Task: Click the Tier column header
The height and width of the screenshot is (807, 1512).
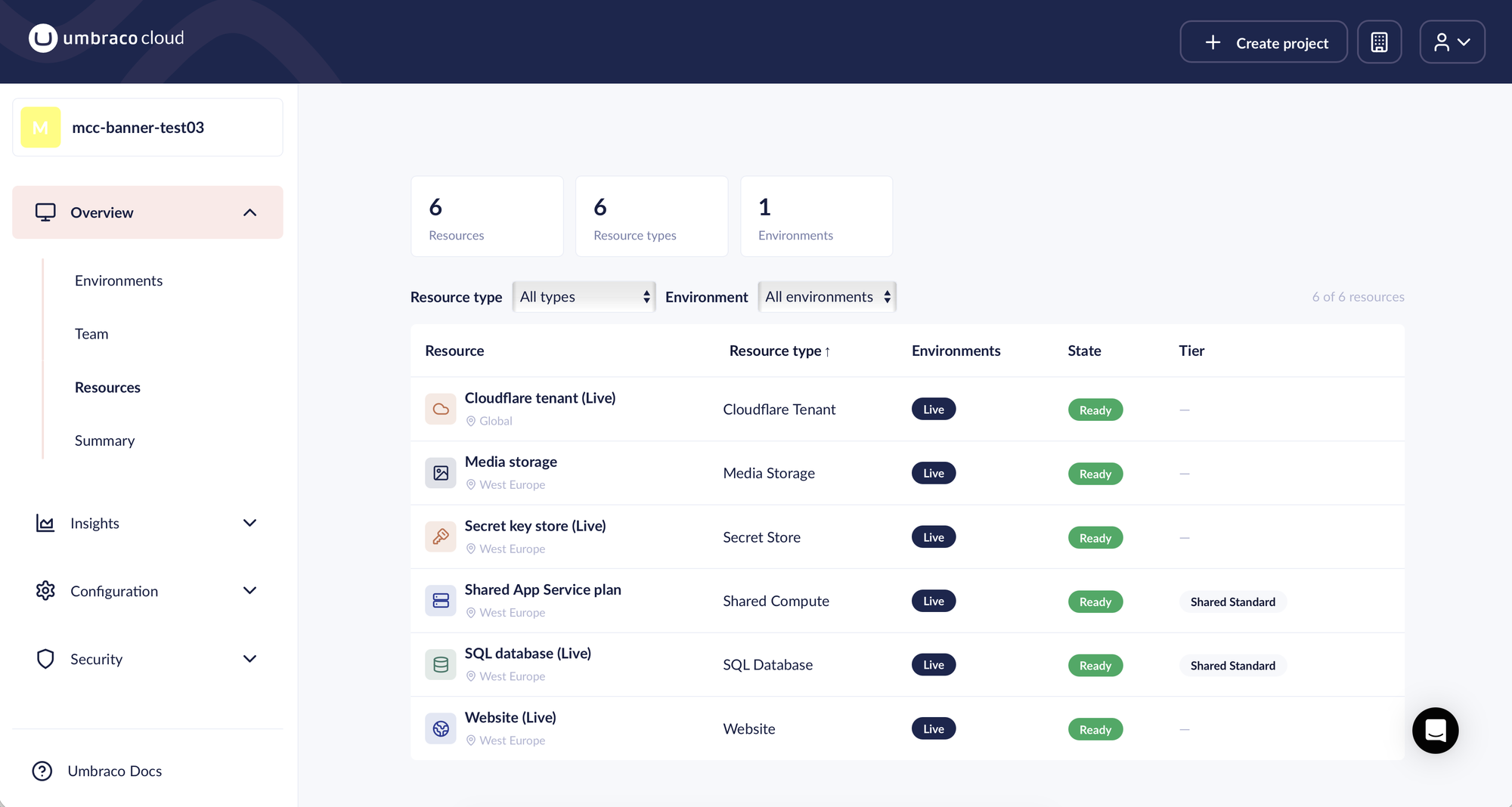Action: pos(1191,351)
